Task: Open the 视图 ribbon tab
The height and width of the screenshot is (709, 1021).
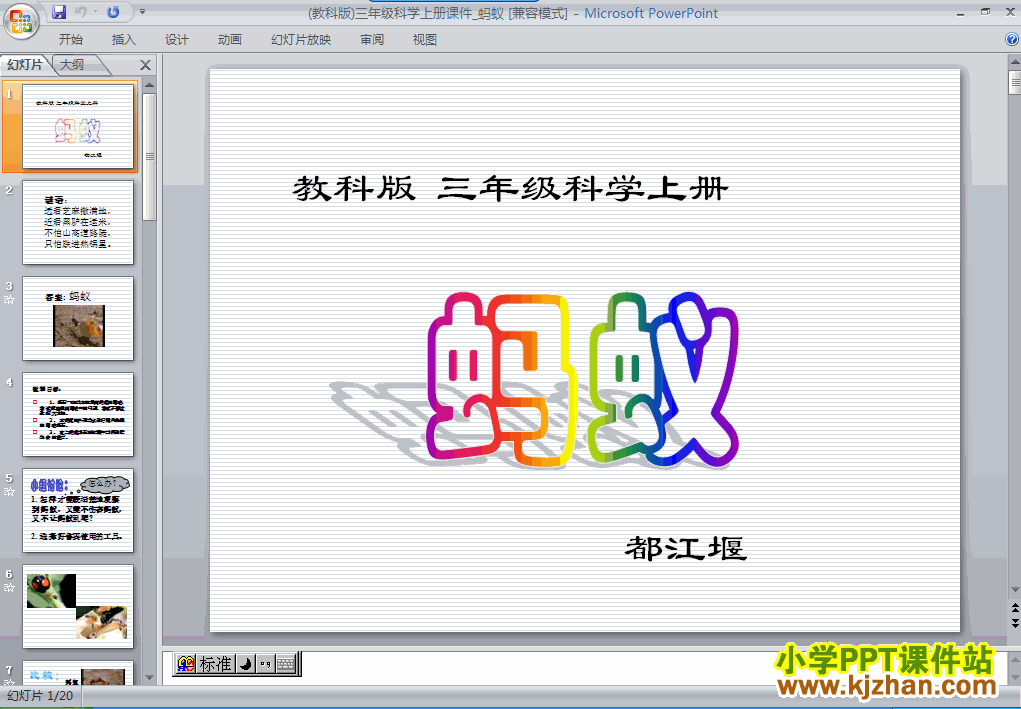Action: point(425,40)
